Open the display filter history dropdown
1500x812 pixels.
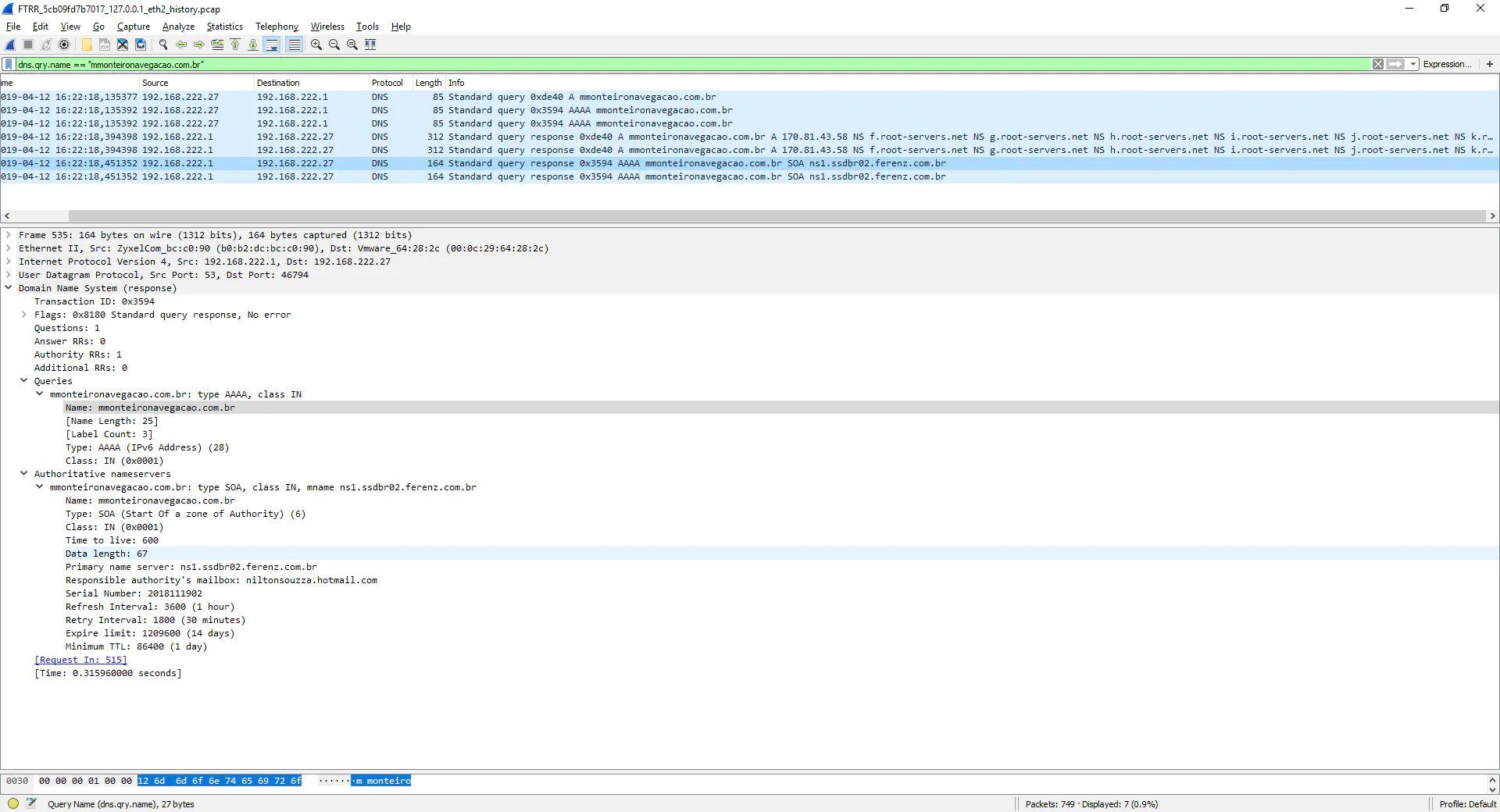pos(1412,65)
